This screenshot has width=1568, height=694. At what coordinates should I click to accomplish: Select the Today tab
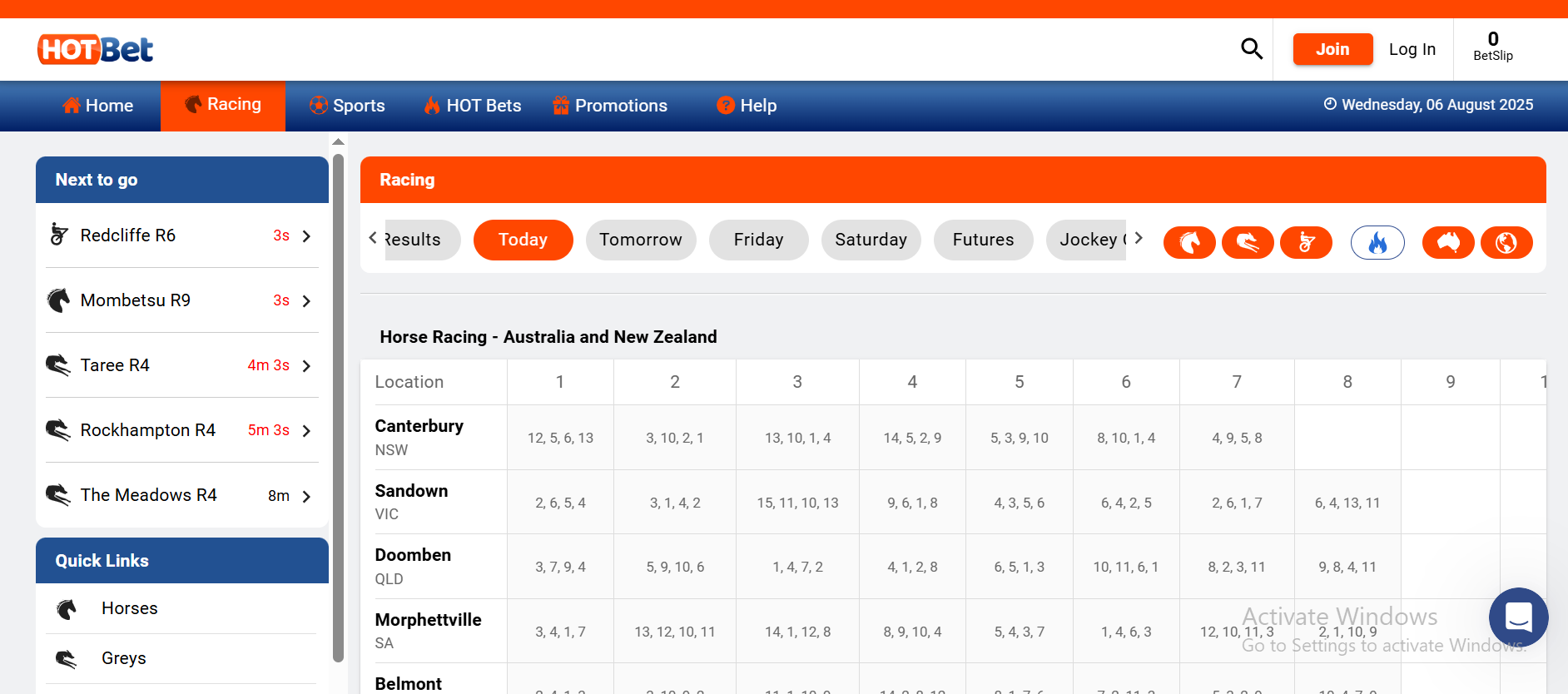[x=523, y=240]
